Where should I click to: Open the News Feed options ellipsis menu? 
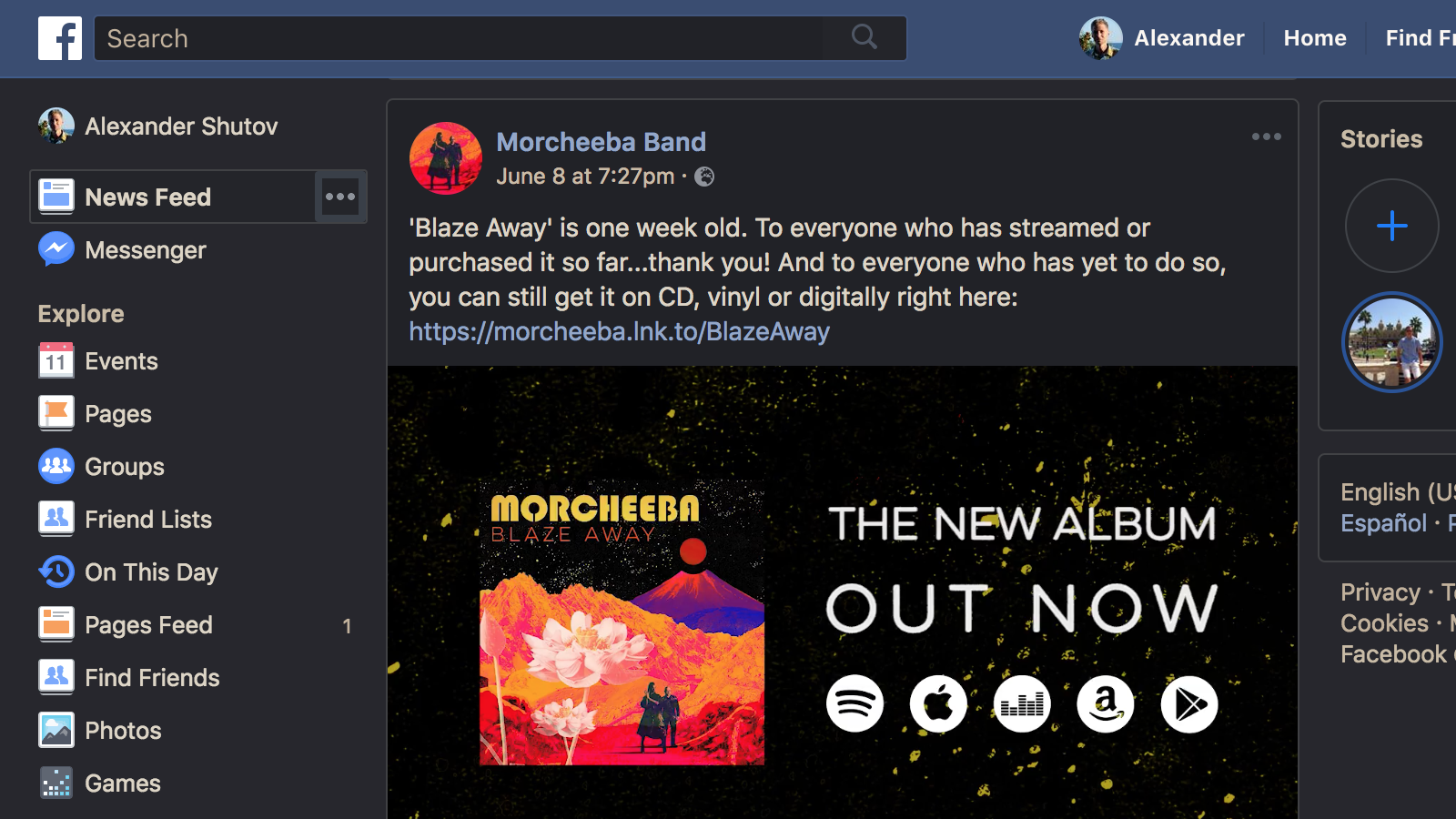click(x=340, y=197)
